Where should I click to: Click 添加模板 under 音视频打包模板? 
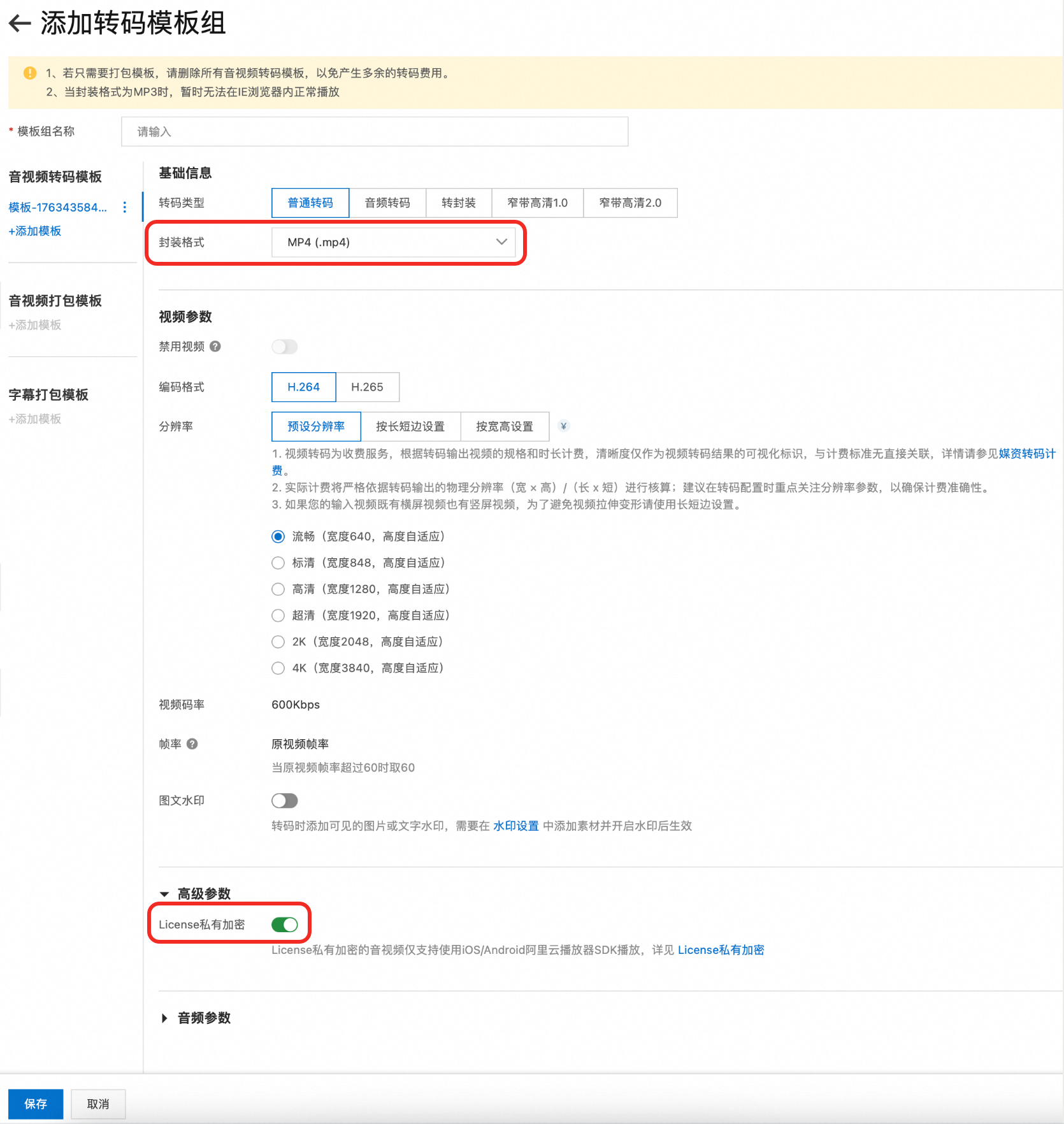click(x=35, y=325)
